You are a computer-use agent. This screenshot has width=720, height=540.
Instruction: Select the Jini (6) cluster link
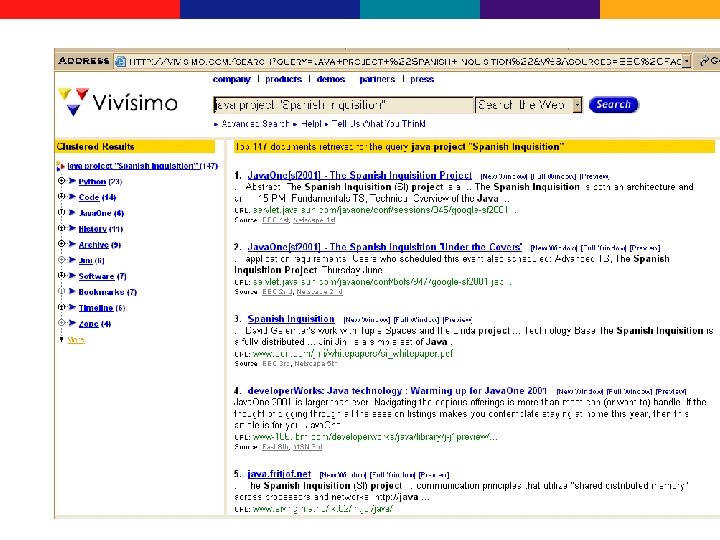[x=91, y=260]
